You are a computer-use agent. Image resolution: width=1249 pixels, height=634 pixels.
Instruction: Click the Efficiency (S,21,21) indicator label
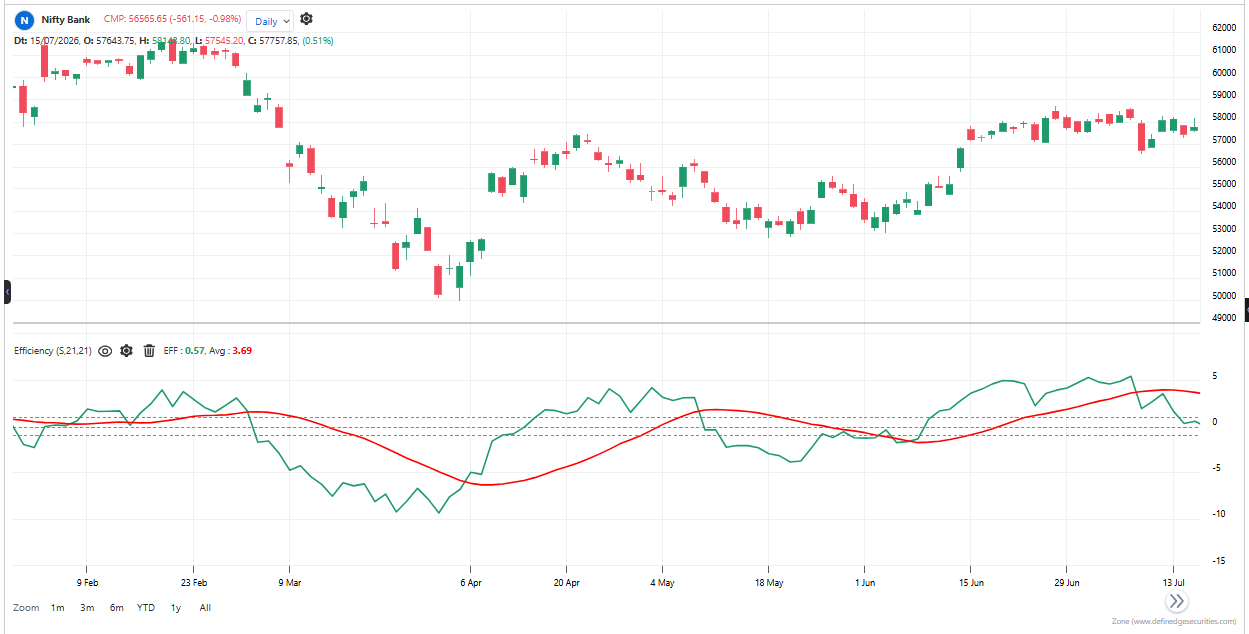pyautogui.click(x=52, y=351)
